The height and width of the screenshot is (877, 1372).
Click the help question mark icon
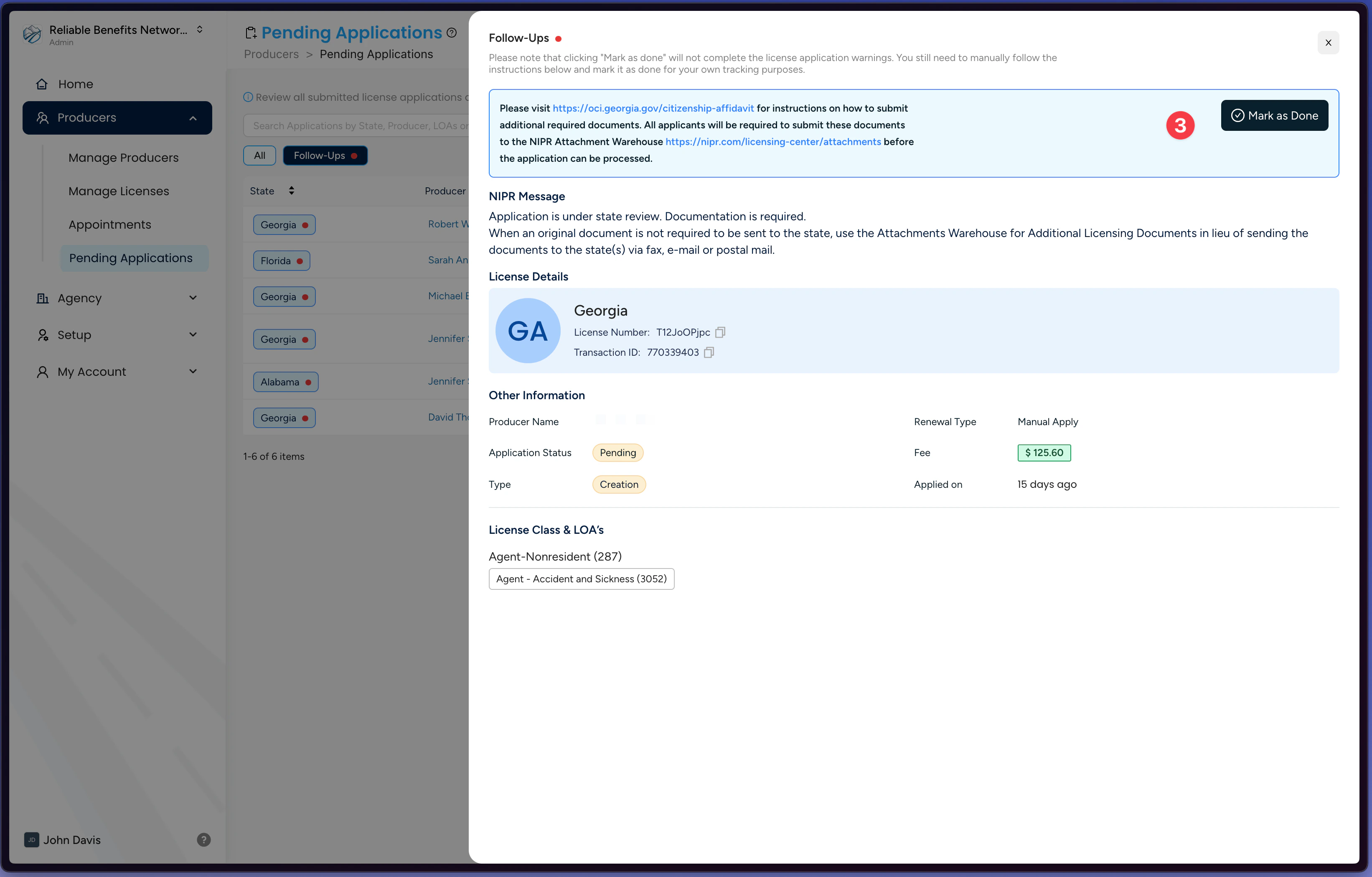[203, 839]
